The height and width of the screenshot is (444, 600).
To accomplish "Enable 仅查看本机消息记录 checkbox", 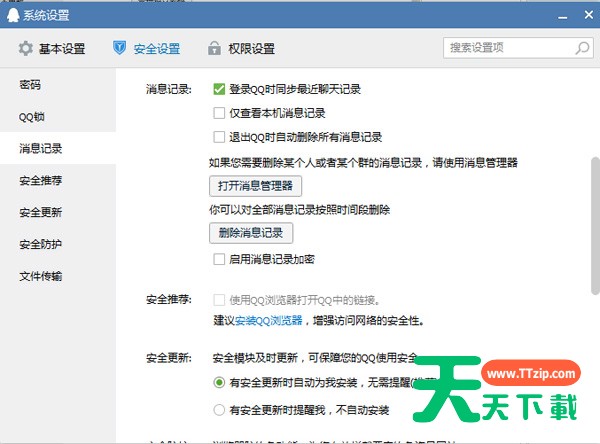I will pos(219,113).
